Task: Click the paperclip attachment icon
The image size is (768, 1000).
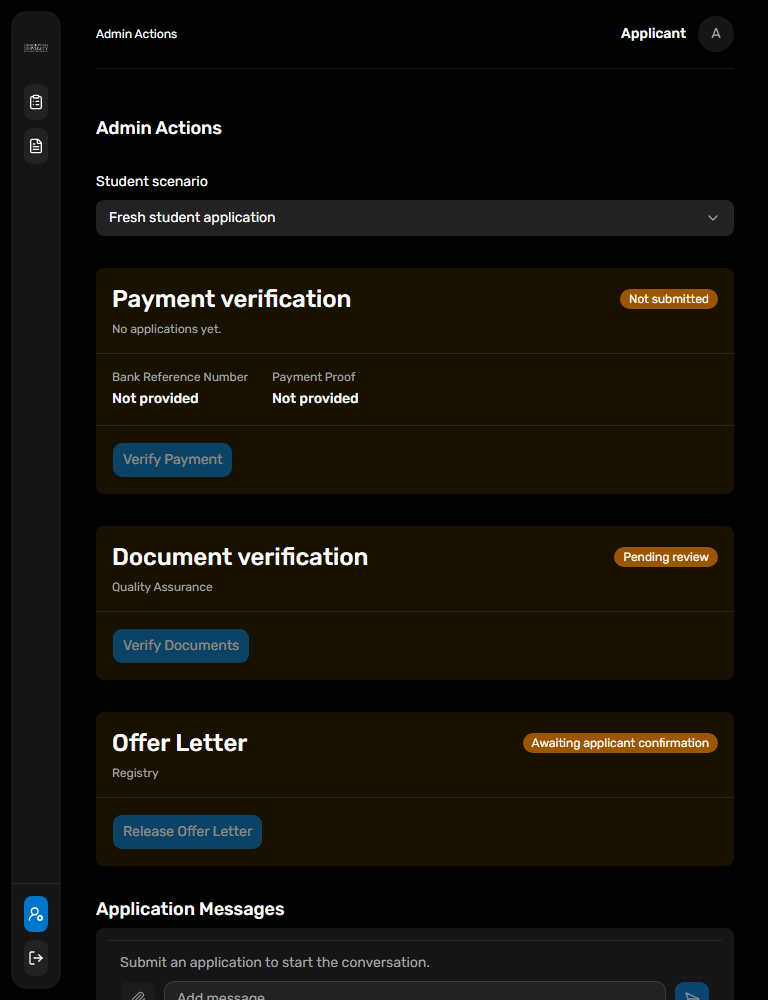Action: coord(138,994)
